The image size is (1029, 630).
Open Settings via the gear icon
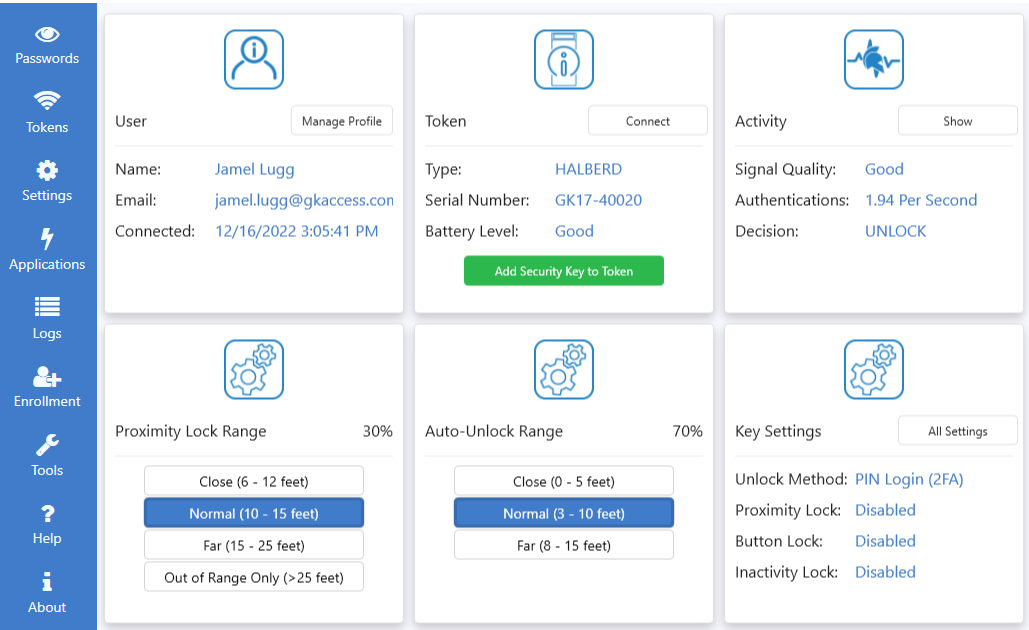(47, 168)
